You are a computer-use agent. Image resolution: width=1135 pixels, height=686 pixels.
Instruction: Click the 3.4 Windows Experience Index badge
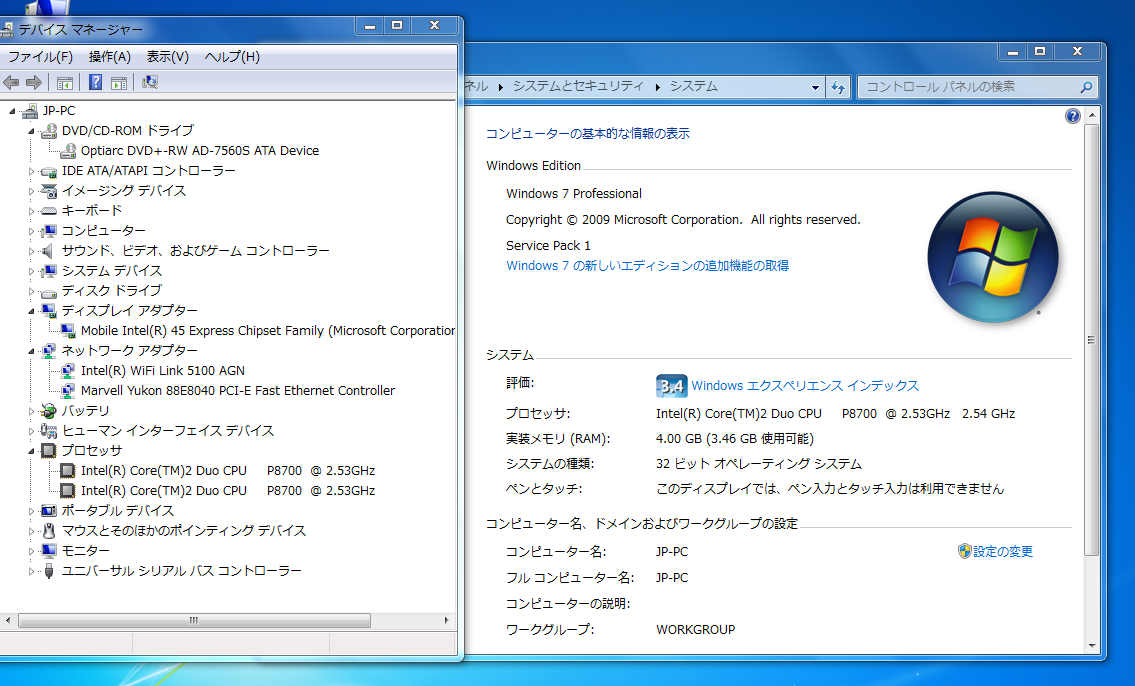coord(671,386)
